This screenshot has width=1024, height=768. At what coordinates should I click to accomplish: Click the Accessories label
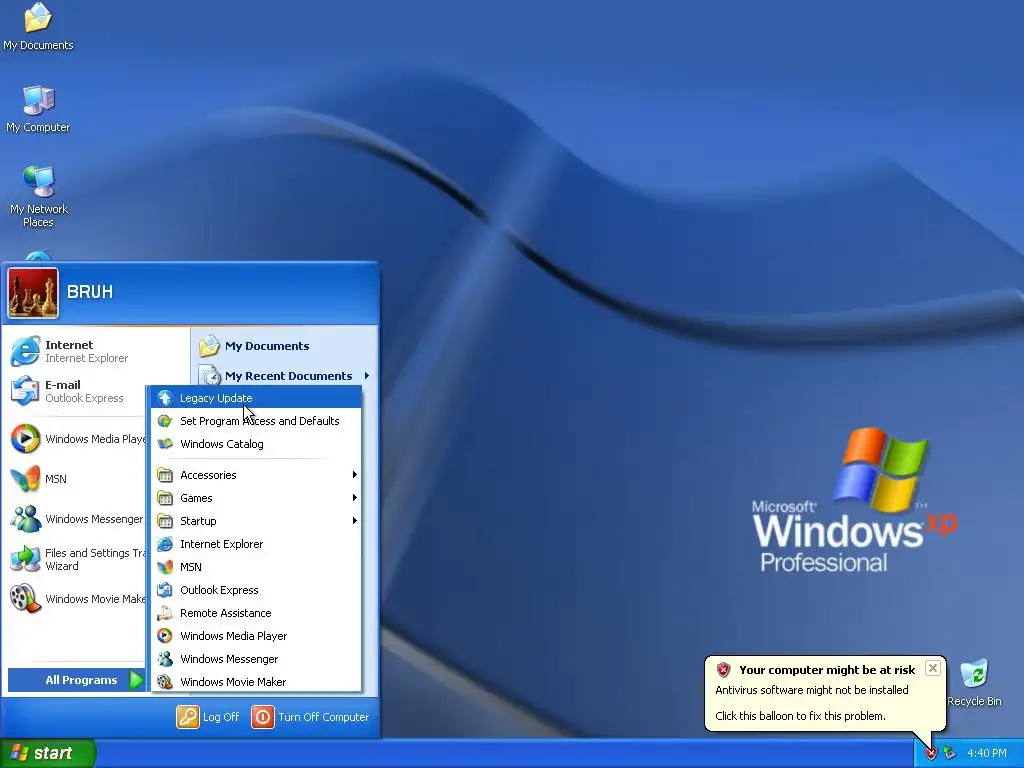(208, 475)
